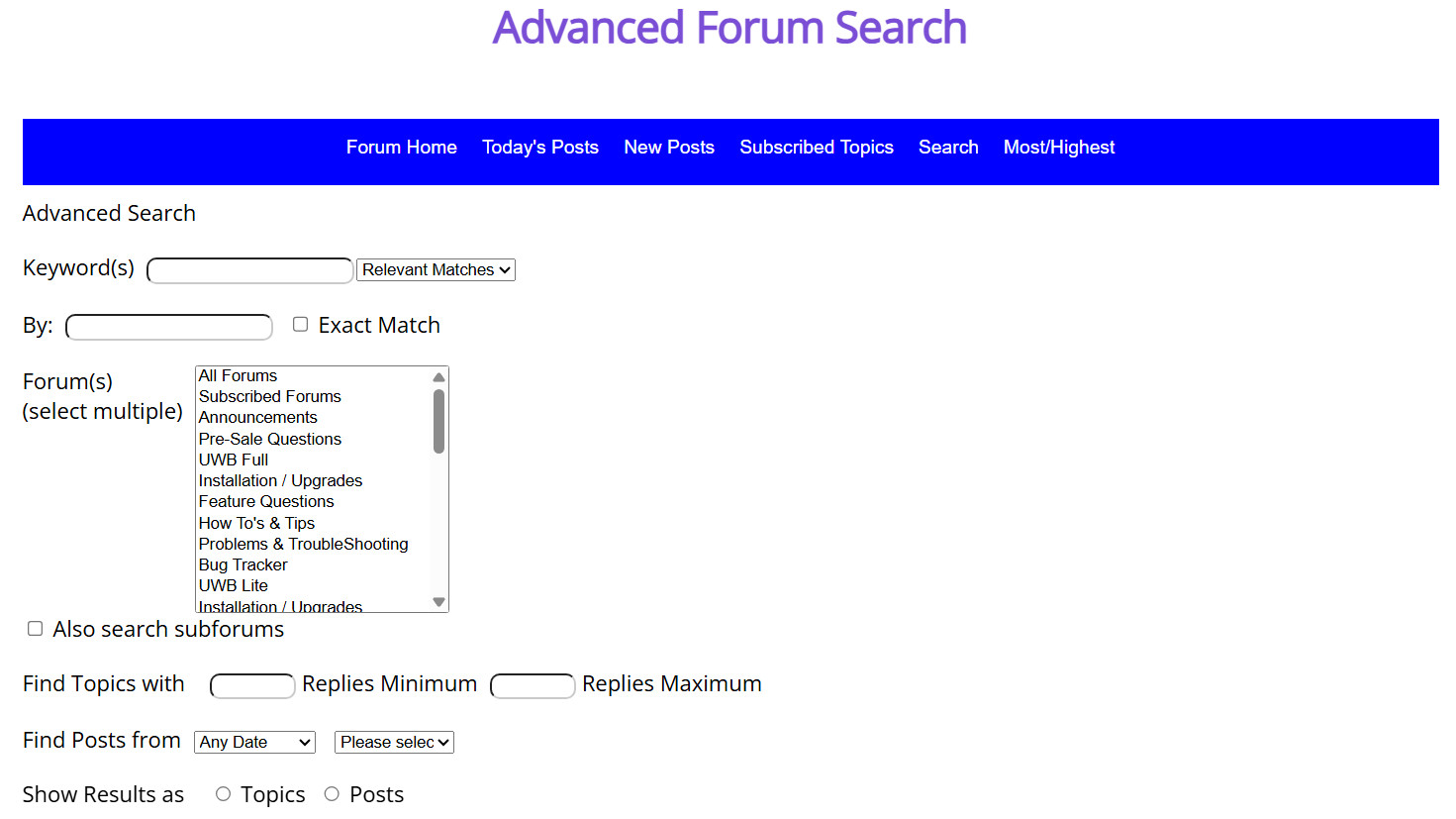The width and height of the screenshot is (1456, 819).
Task: View Subscribed Topics
Action: 817,148
